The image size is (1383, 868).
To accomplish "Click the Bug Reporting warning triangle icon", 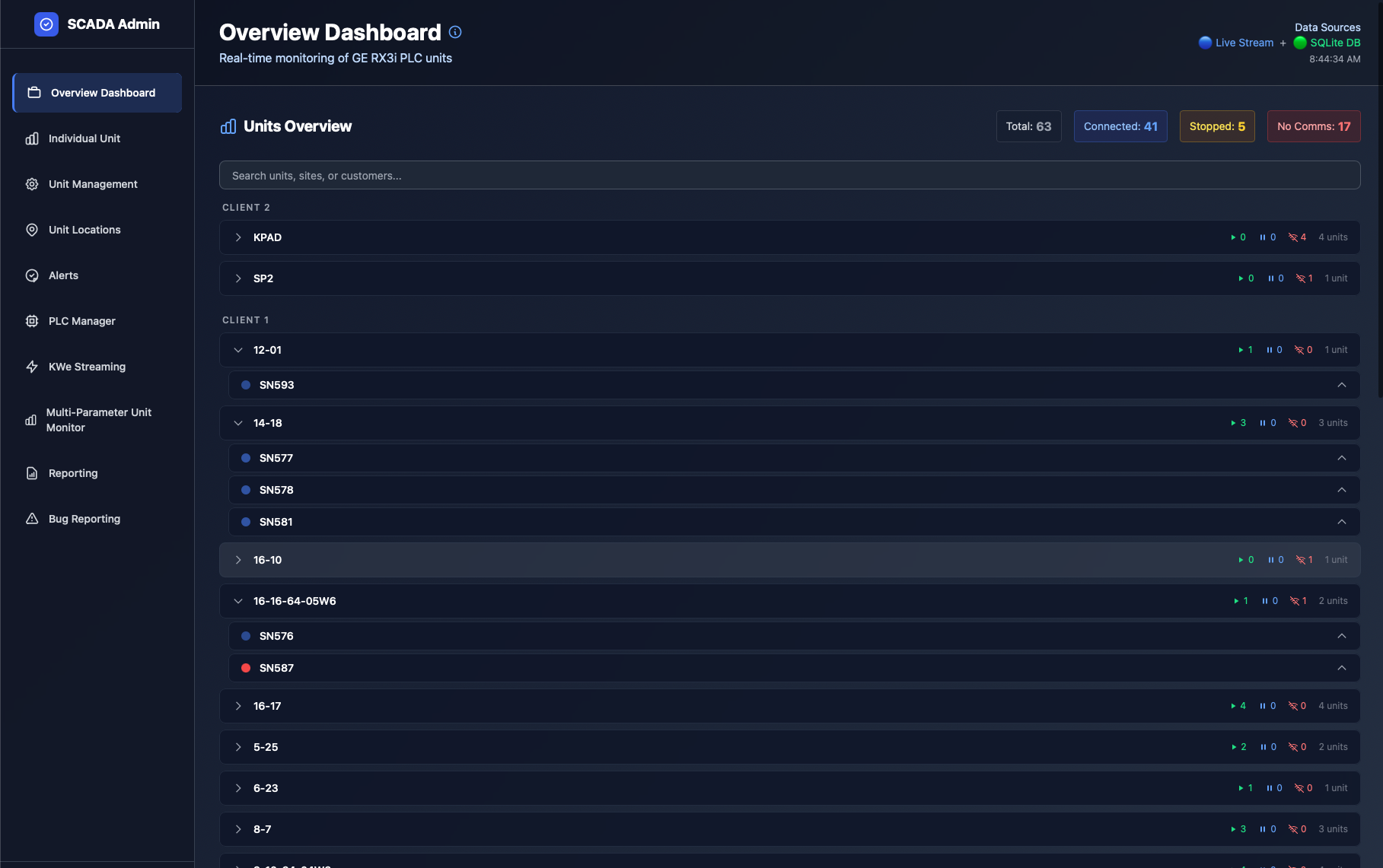I will tap(32, 519).
